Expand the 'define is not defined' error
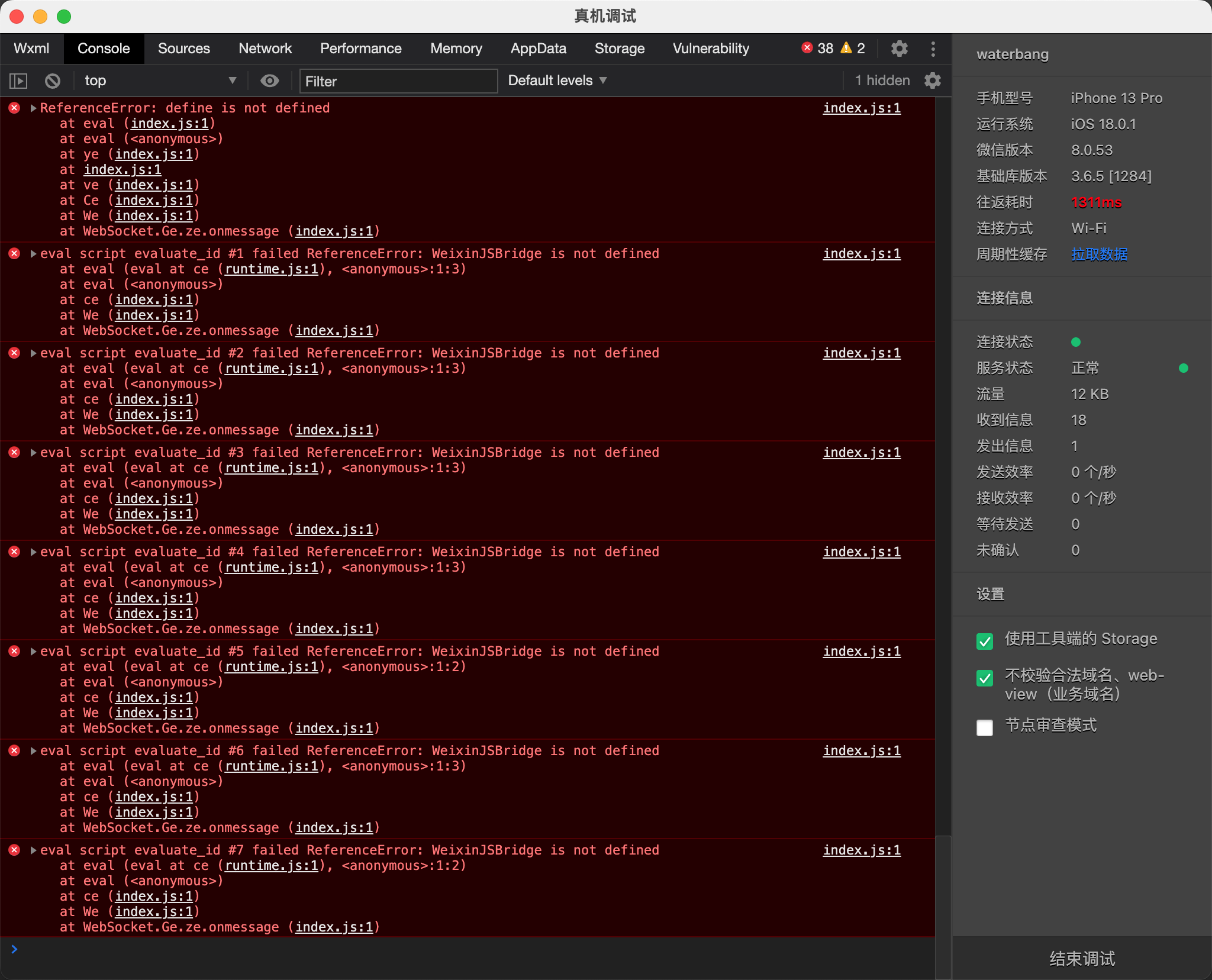1212x980 pixels. click(x=34, y=108)
